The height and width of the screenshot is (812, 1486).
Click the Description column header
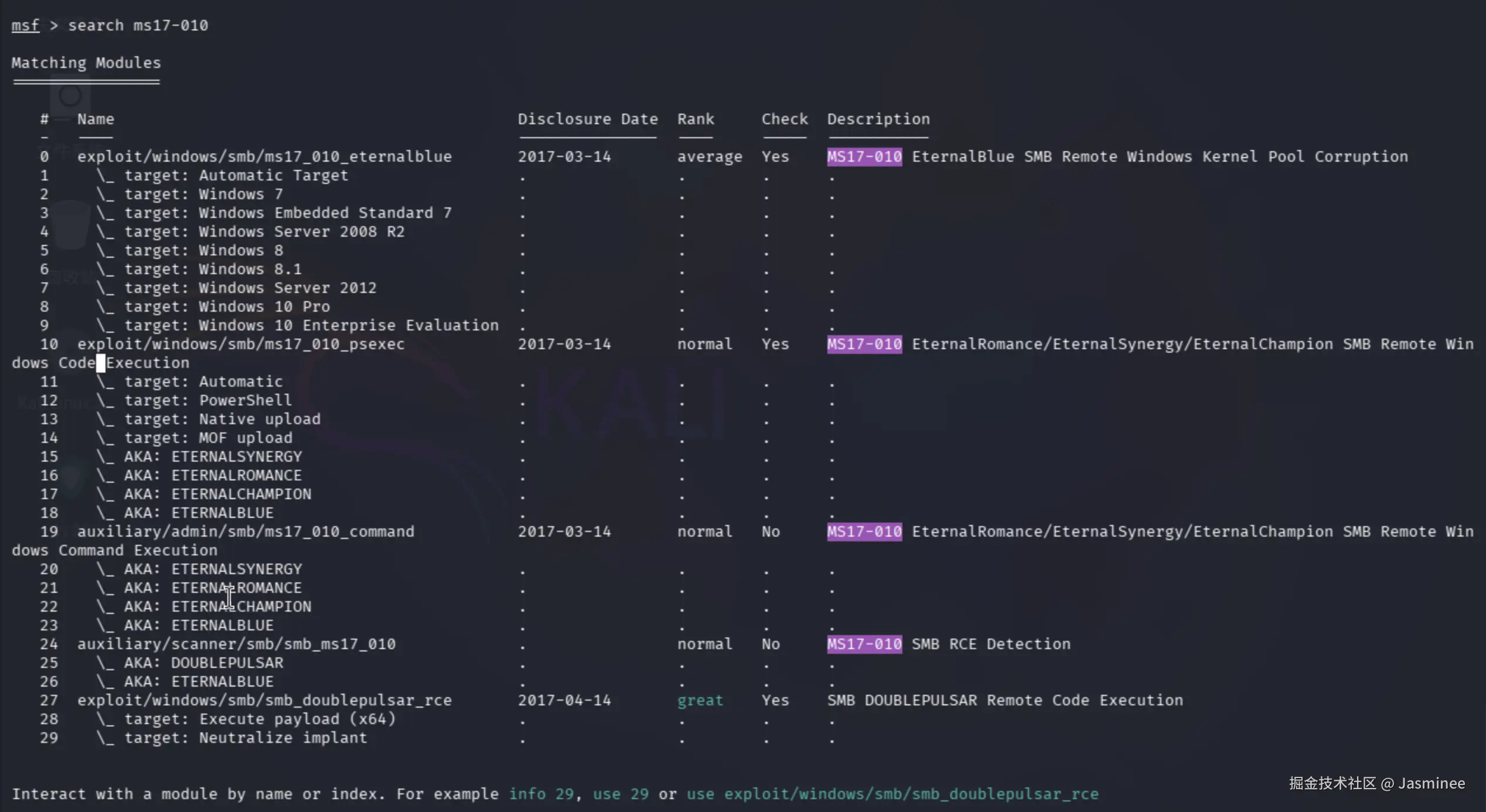[x=878, y=119]
